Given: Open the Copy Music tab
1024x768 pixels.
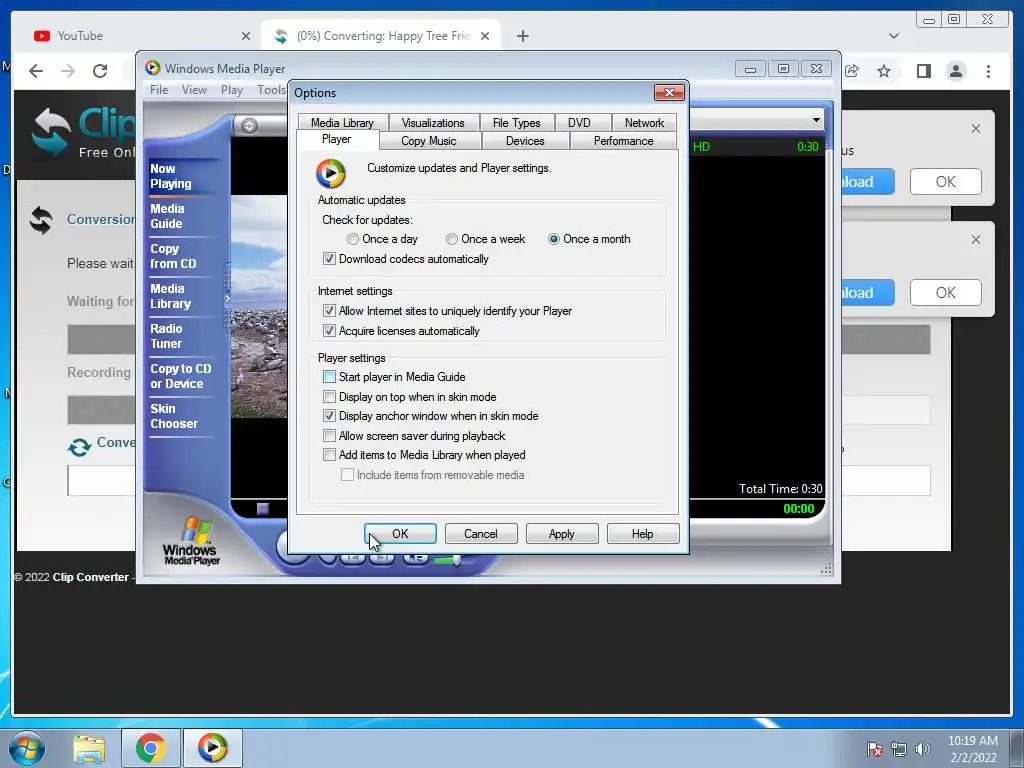Looking at the screenshot, I should click(x=428, y=141).
